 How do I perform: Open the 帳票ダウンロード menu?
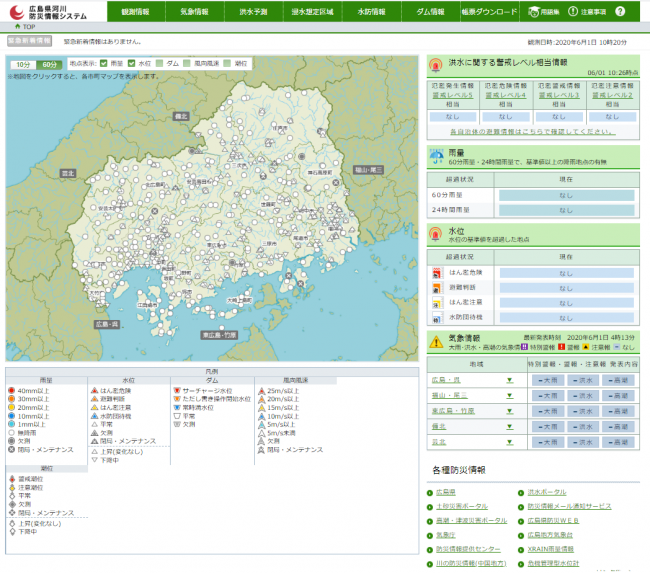pyautogui.click(x=490, y=12)
